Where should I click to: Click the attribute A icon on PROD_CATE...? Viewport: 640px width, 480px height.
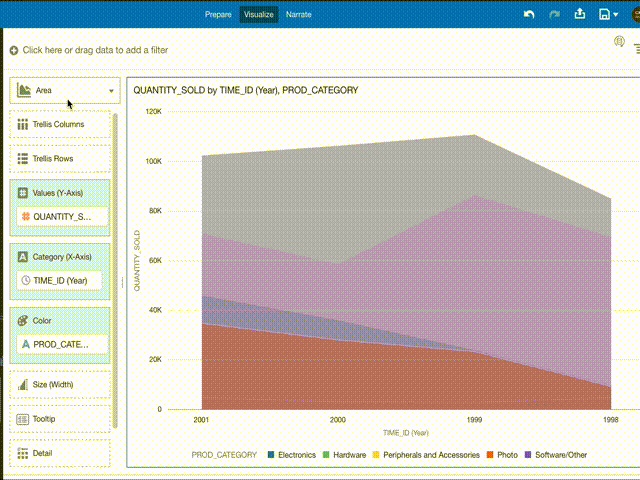coord(26,344)
